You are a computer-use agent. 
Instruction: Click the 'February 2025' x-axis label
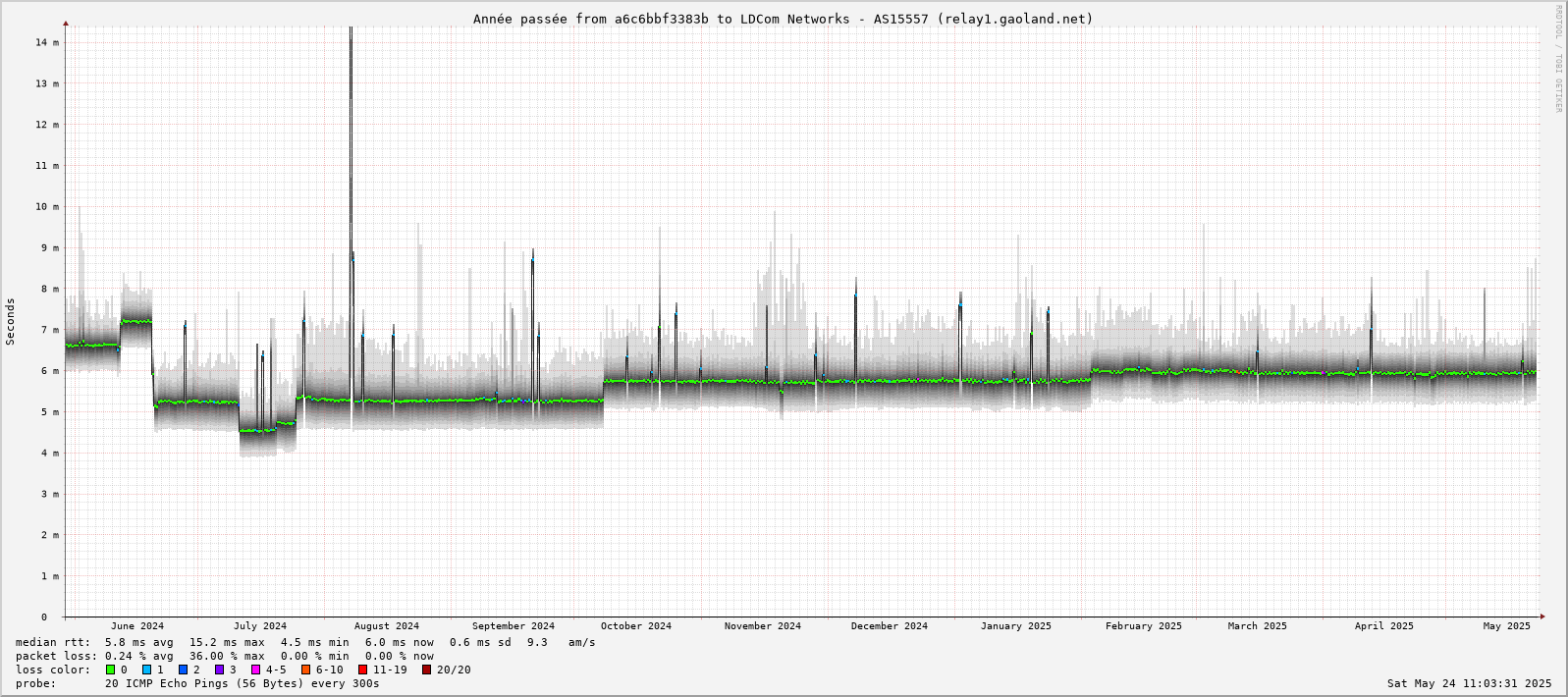(x=1144, y=626)
